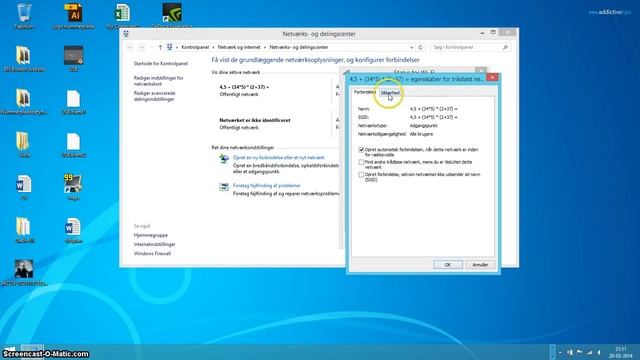This screenshot has height=360, width=640.
Task: Click 'Foretag fejlfinding af problemer' link
Action: pyautogui.click(x=267, y=186)
